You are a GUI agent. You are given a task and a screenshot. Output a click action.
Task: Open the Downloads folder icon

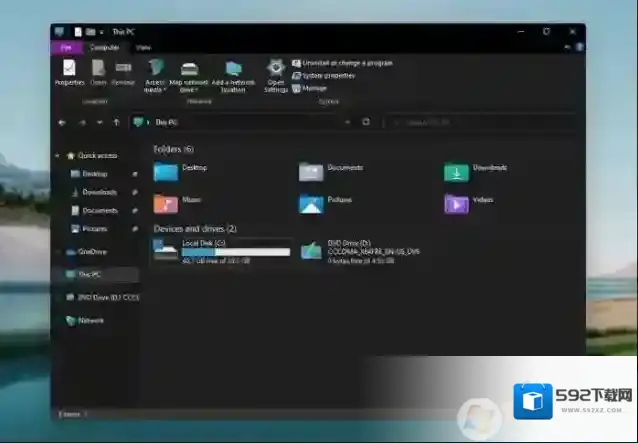(456, 171)
